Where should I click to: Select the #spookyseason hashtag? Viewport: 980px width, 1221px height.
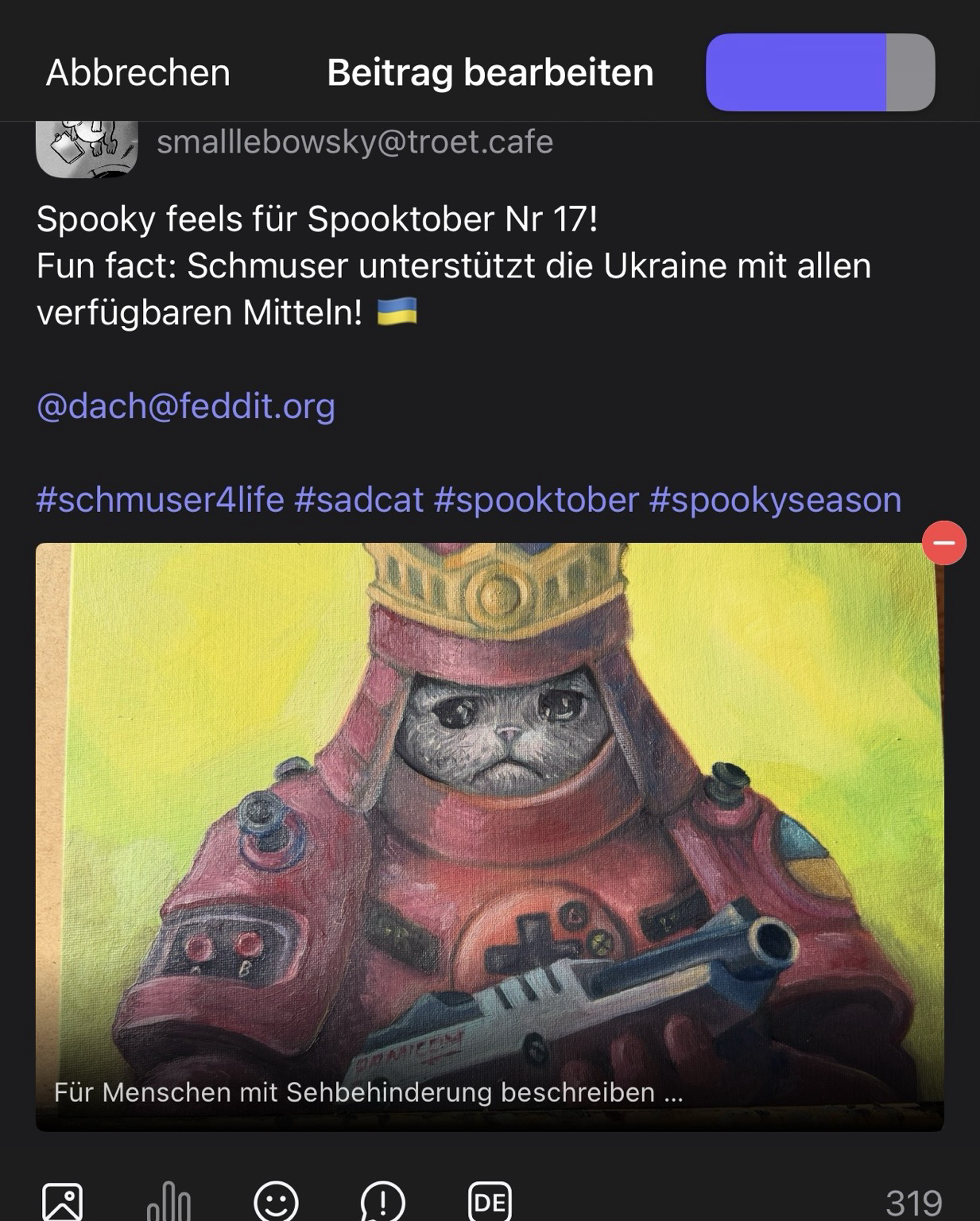[x=775, y=499]
